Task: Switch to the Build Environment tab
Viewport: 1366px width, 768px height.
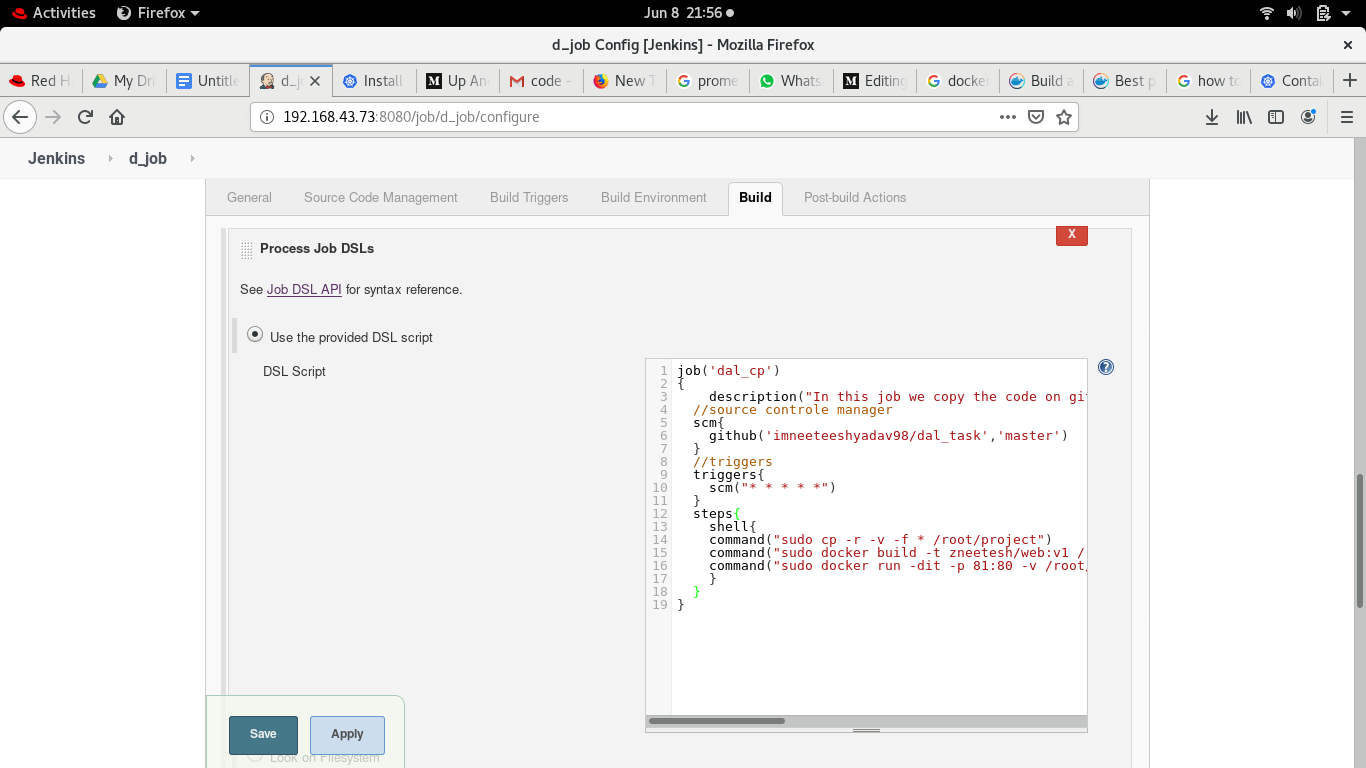Action: [654, 198]
